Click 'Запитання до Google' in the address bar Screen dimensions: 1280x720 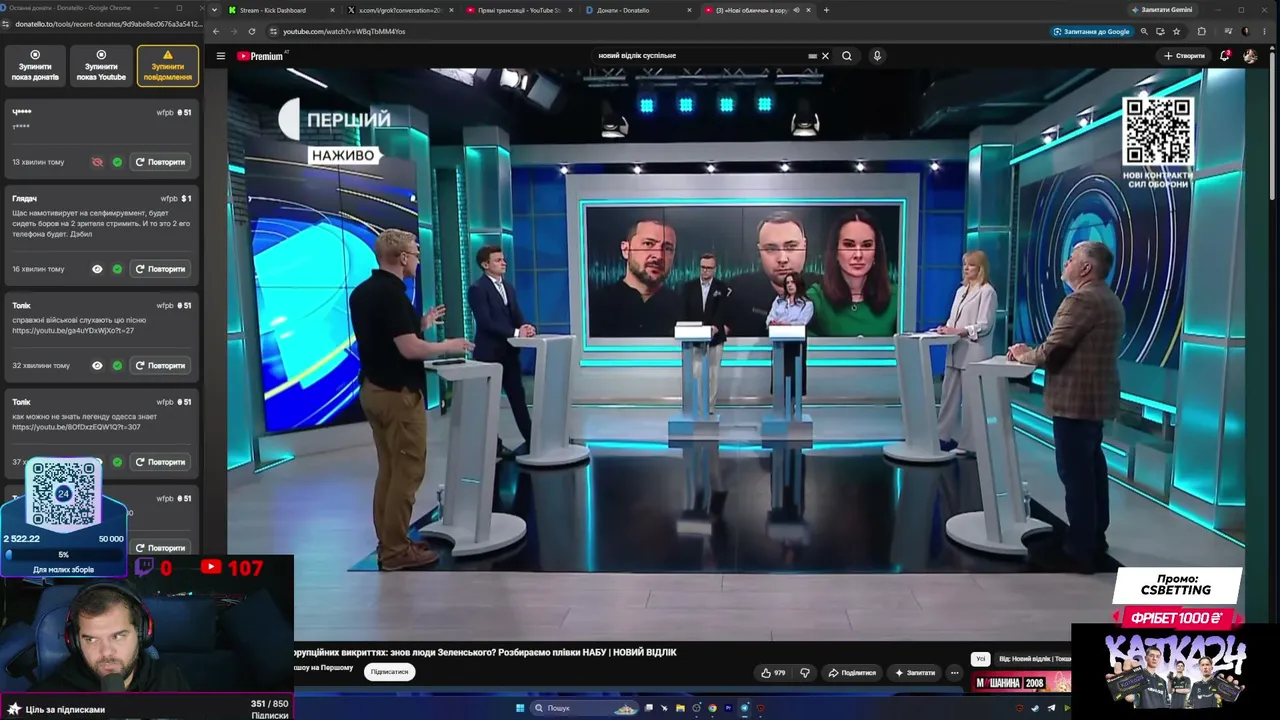tap(1091, 31)
